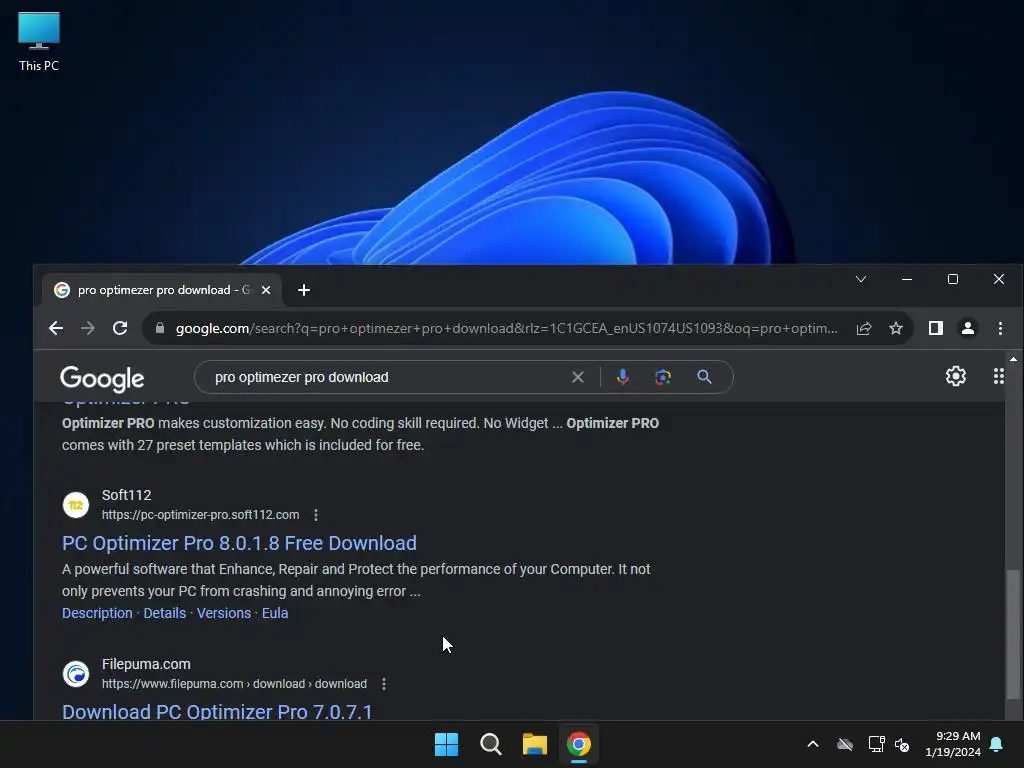Screen dimensions: 1024x768
Task: View site information lock icon
Action: pos(160,328)
